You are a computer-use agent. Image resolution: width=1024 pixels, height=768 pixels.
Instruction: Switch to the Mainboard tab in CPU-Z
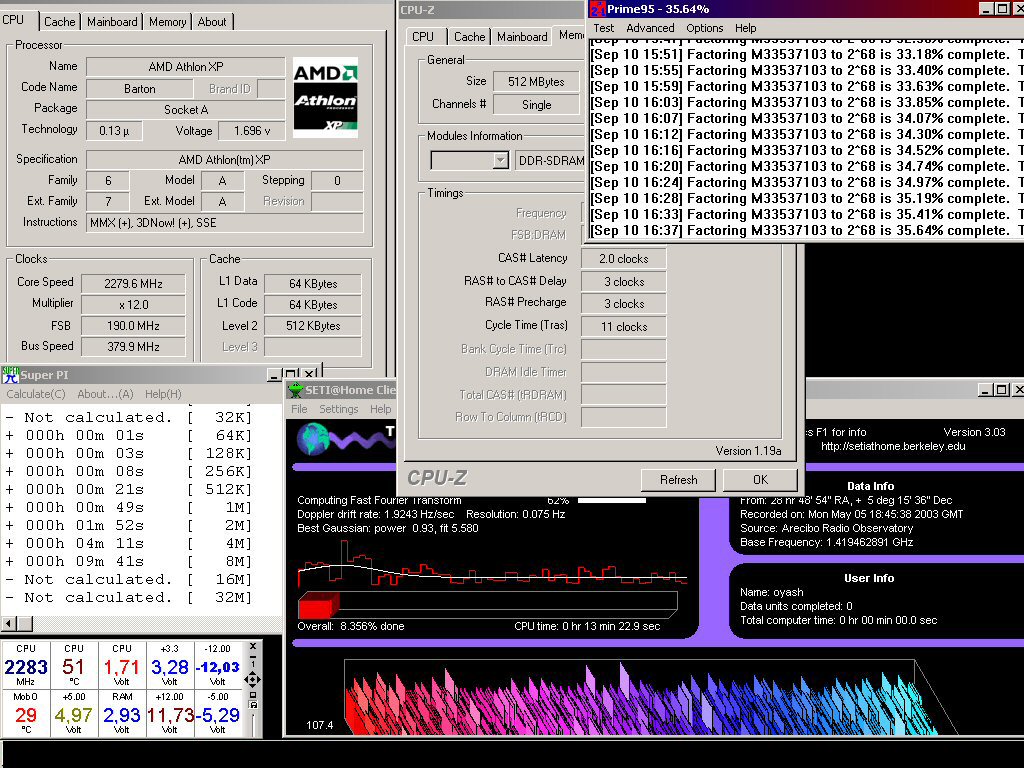click(522, 36)
